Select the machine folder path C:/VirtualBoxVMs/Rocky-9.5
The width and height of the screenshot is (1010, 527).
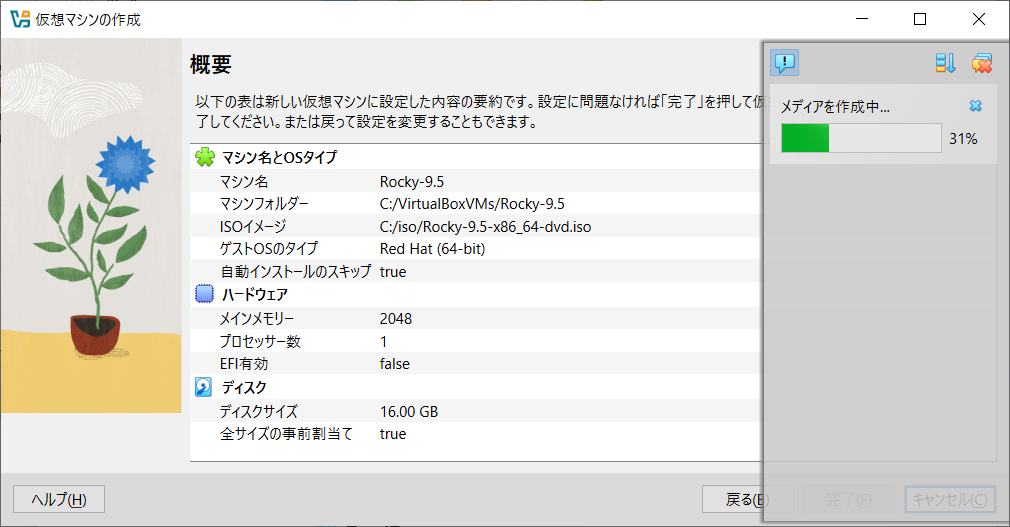[472, 204]
